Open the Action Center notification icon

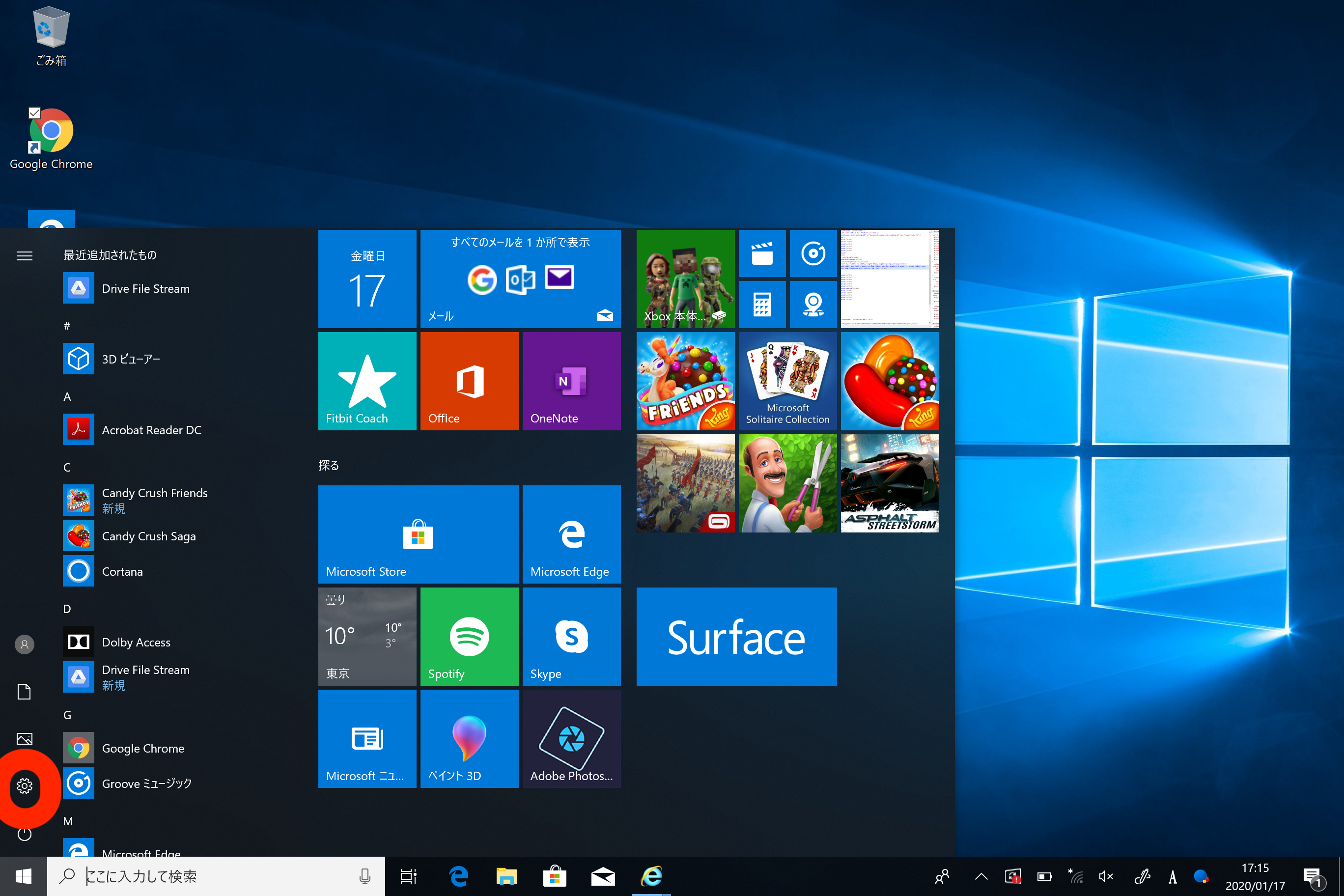1313,877
